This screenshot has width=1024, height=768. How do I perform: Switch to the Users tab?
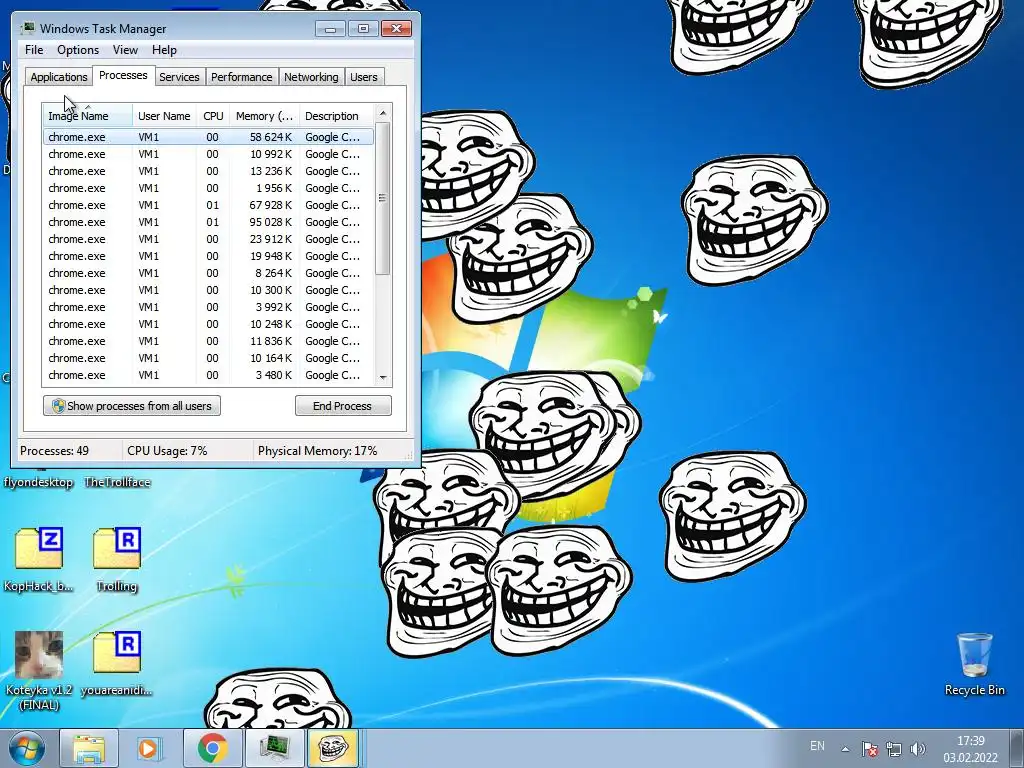(x=363, y=76)
